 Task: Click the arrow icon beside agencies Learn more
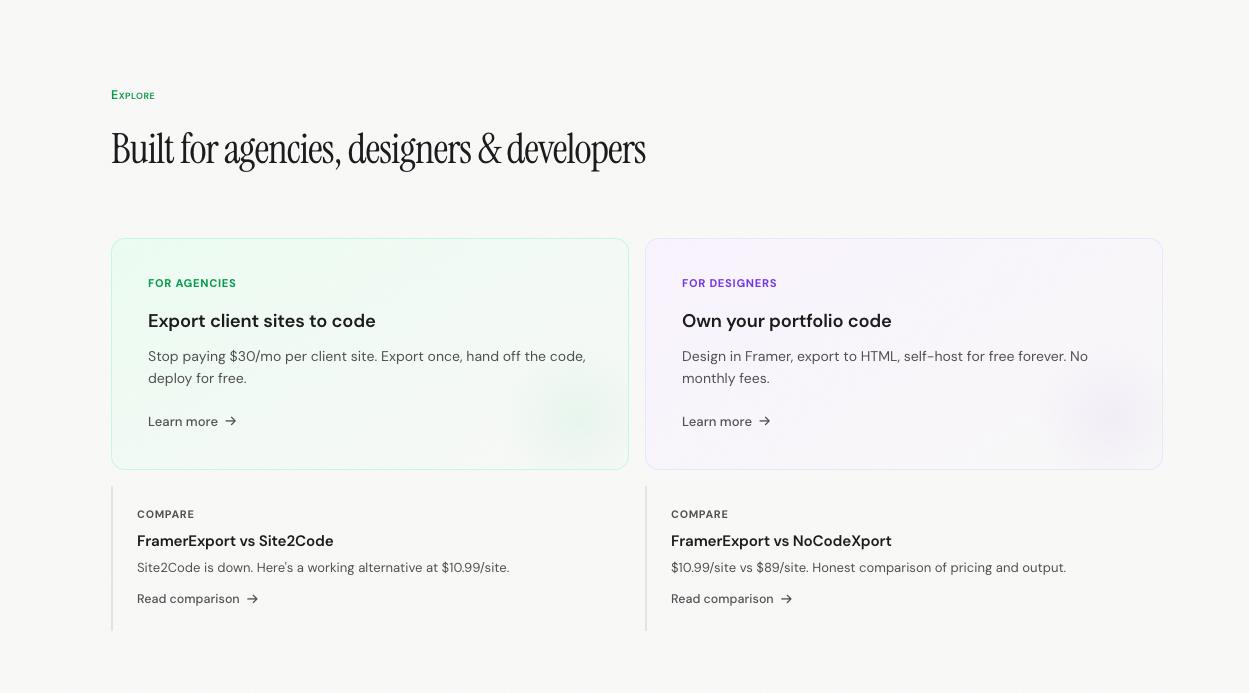pyautogui.click(x=232, y=421)
